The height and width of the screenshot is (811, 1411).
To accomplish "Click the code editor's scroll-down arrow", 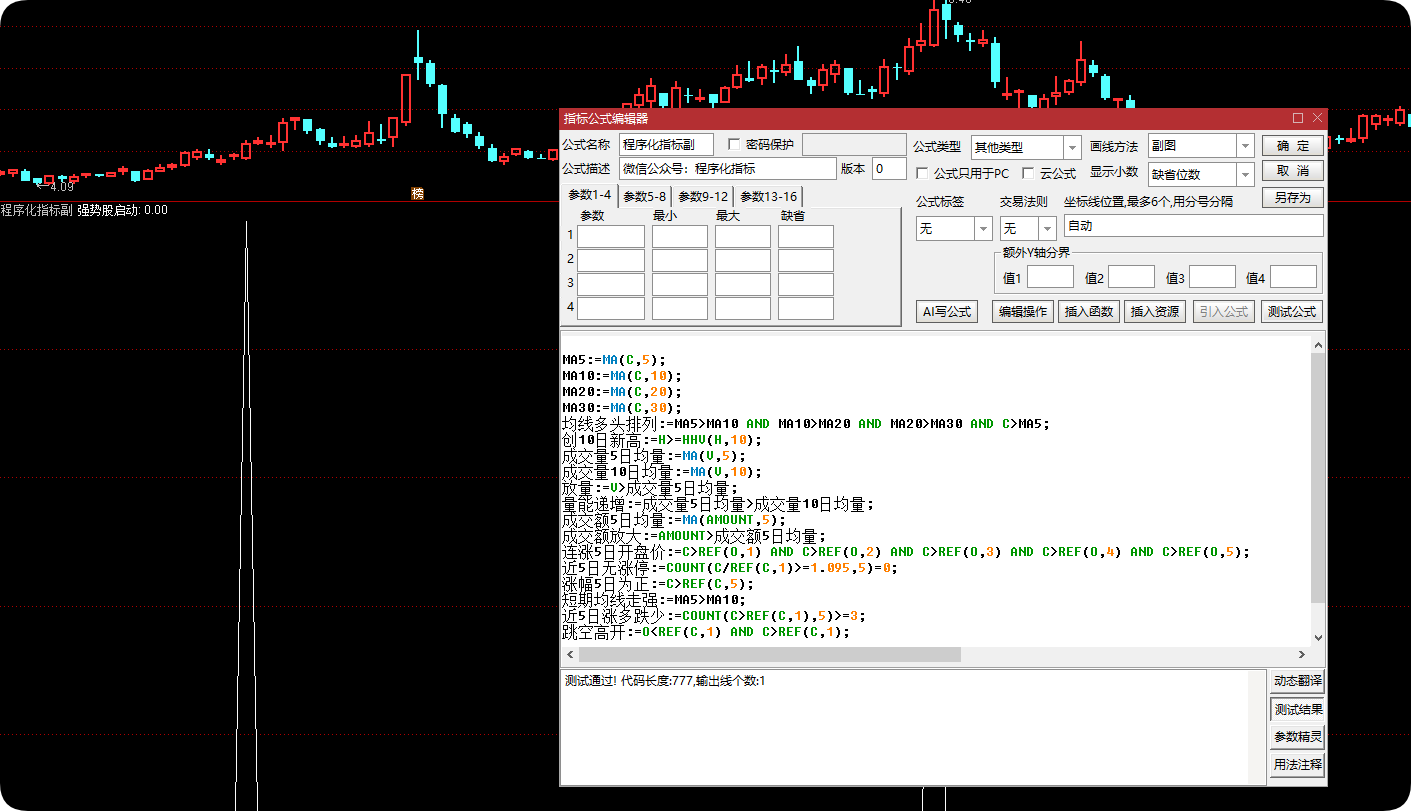I will (1318, 637).
